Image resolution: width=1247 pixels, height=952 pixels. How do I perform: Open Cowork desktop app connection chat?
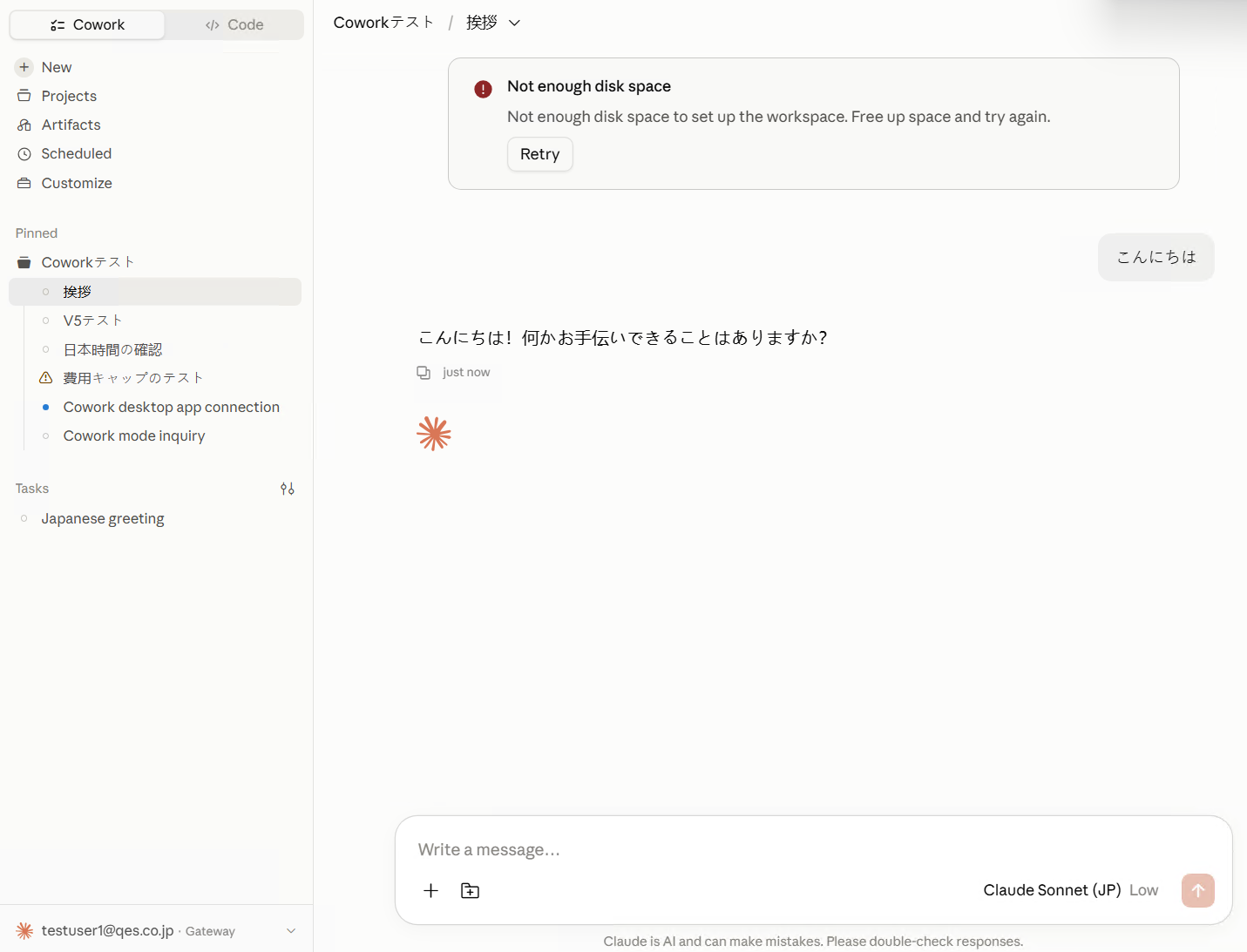click(x=172, y=407)
